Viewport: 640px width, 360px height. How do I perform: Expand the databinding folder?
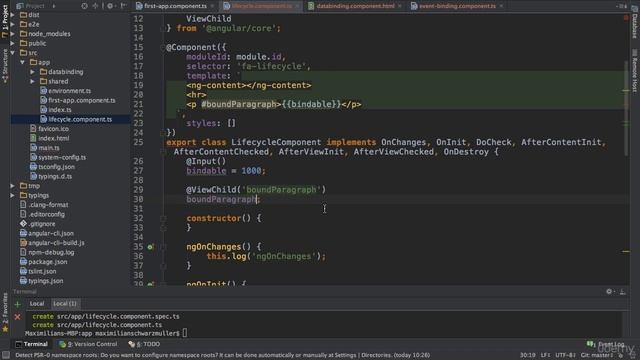[33, 72]
